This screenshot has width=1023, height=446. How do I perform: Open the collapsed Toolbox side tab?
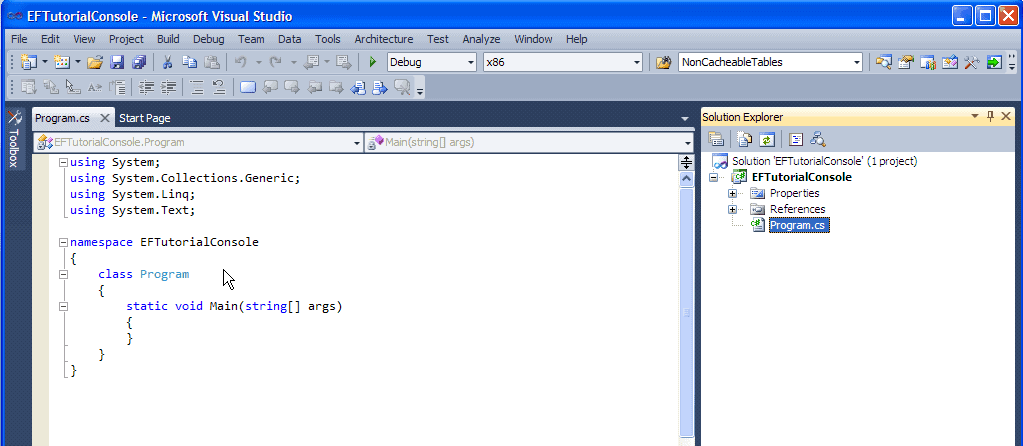(14, 139)
